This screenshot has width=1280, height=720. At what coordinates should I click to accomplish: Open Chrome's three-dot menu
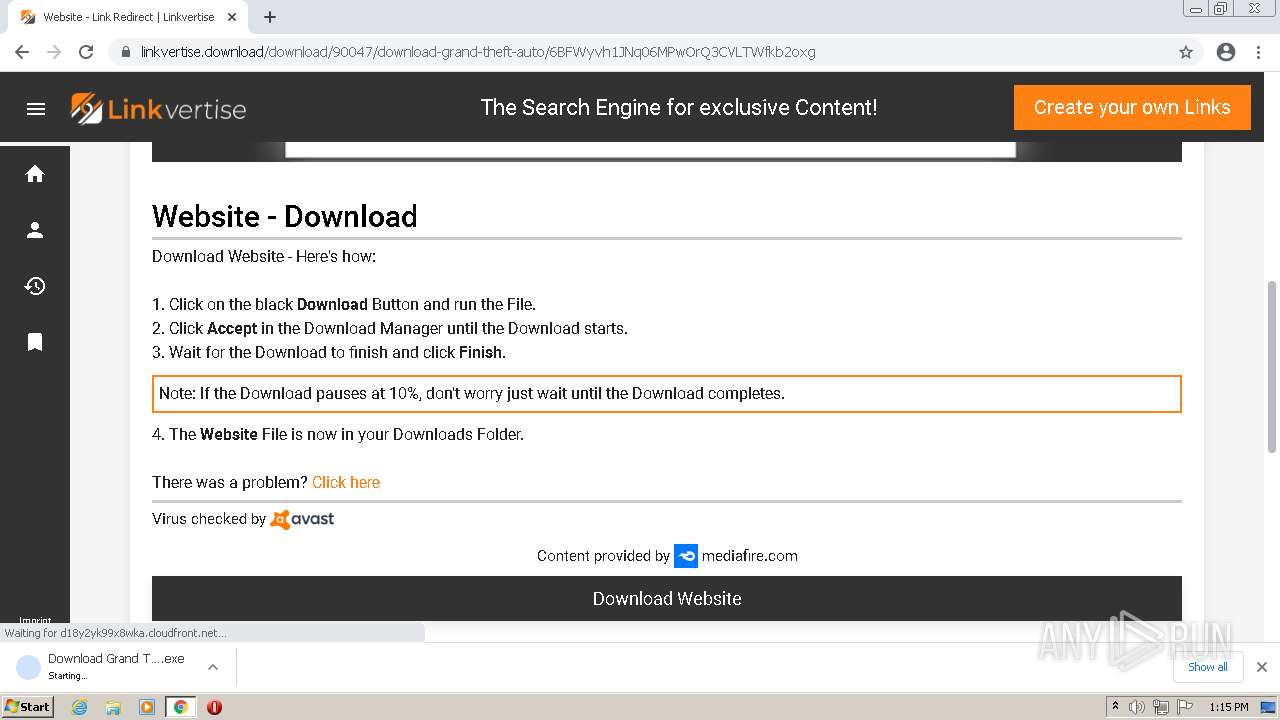(1258, 52)
